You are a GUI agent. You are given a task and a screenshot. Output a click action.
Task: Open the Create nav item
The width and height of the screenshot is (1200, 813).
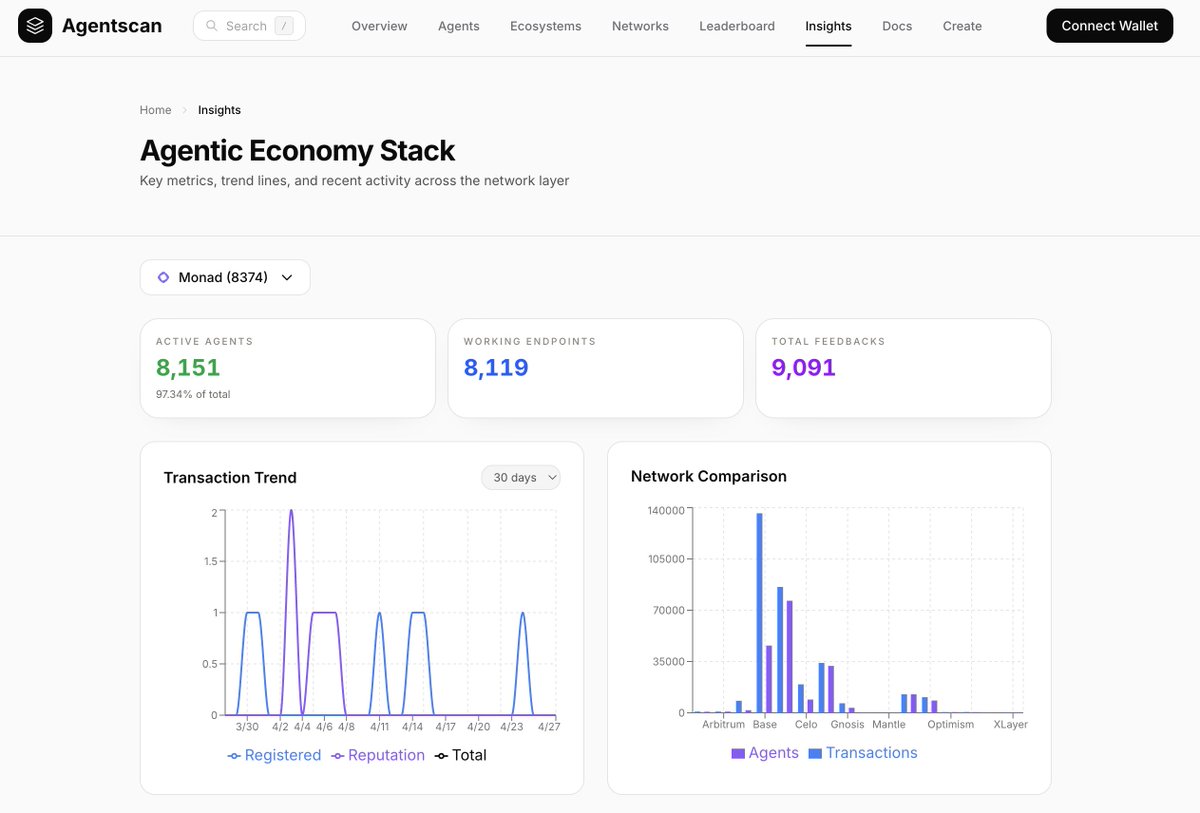coord(962,26)
